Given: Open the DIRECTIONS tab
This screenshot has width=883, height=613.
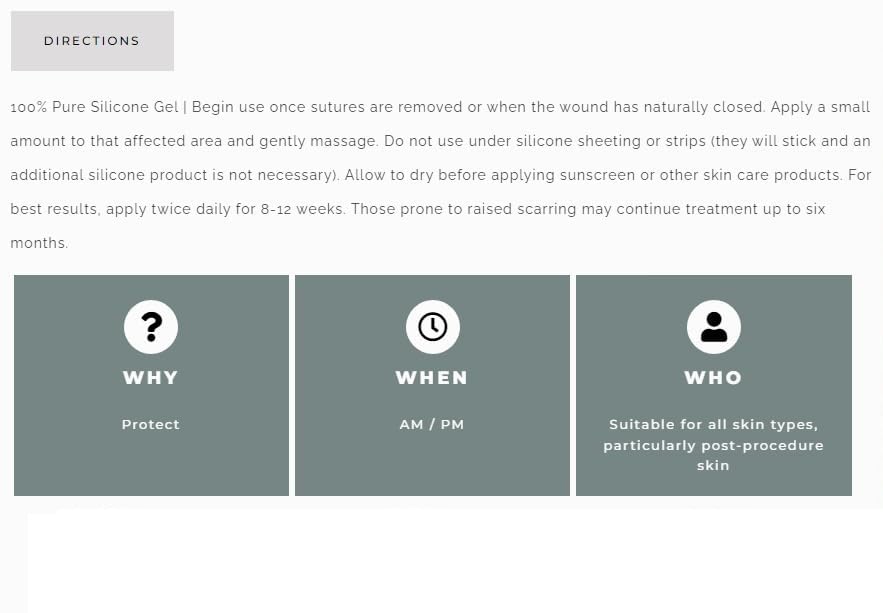Looking at the screenshot, I should tap(92, 41).
